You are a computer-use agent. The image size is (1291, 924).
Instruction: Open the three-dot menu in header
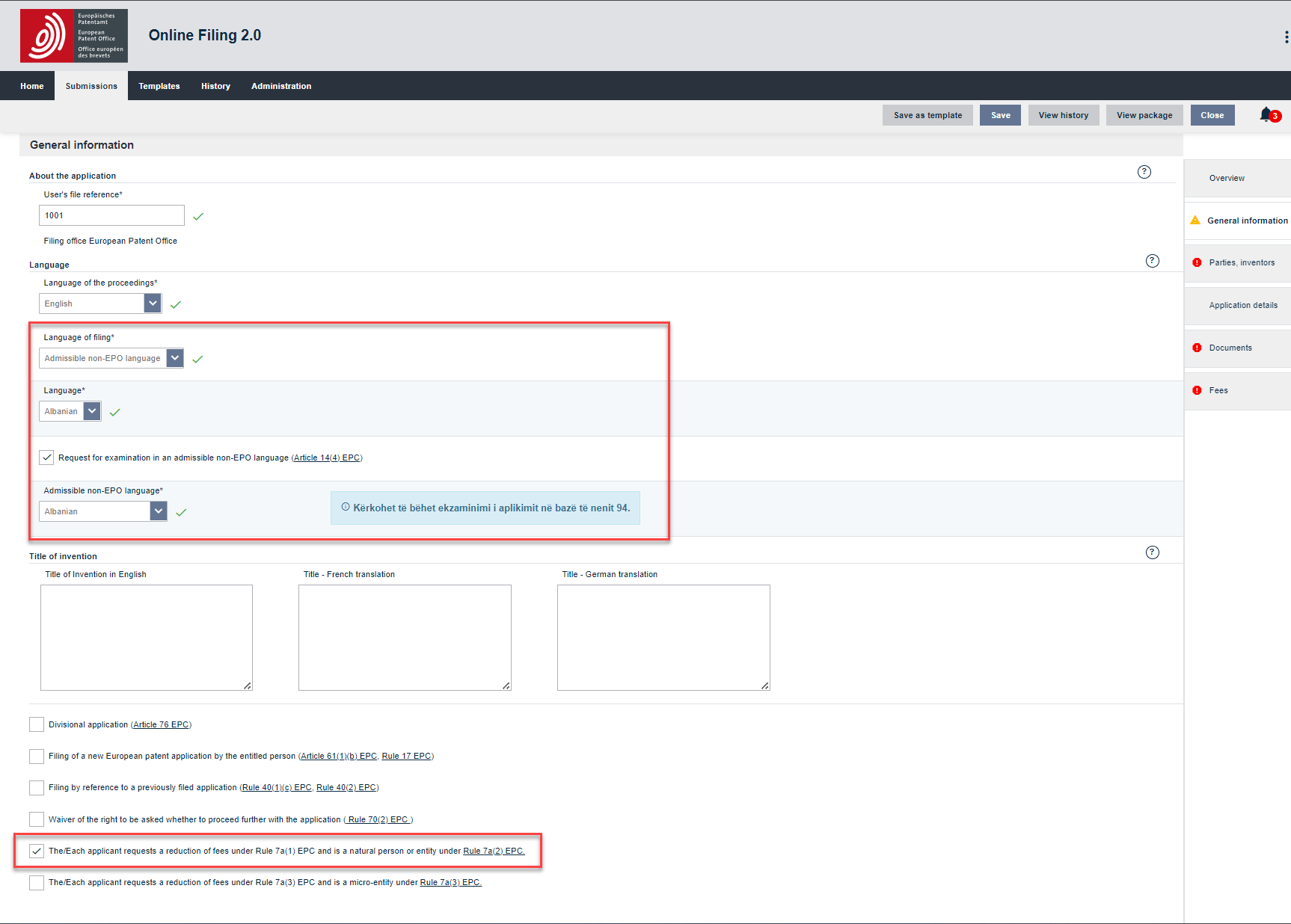[1286, 37]
